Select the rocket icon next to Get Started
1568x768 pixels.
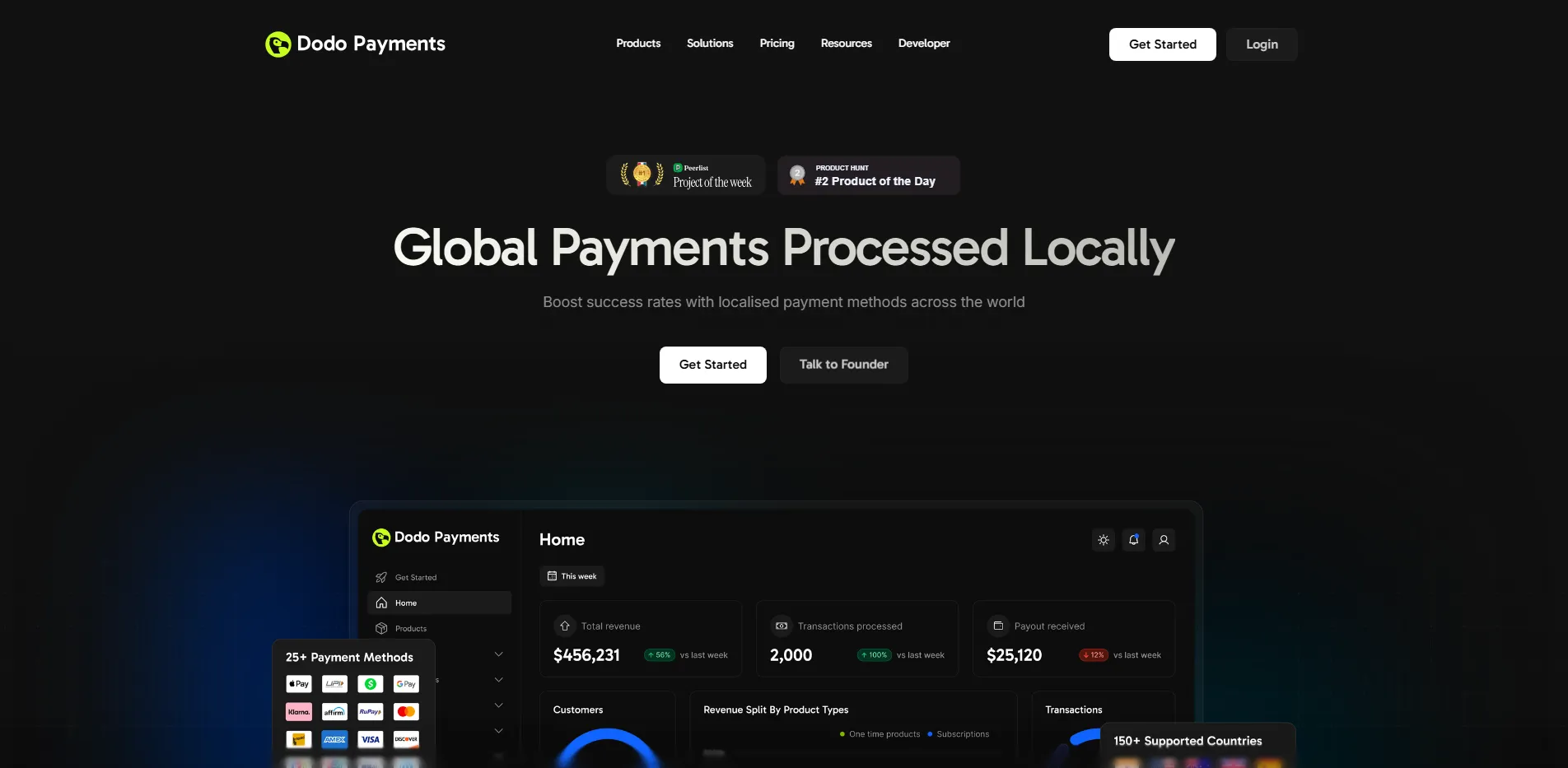[x=380, y=577]
